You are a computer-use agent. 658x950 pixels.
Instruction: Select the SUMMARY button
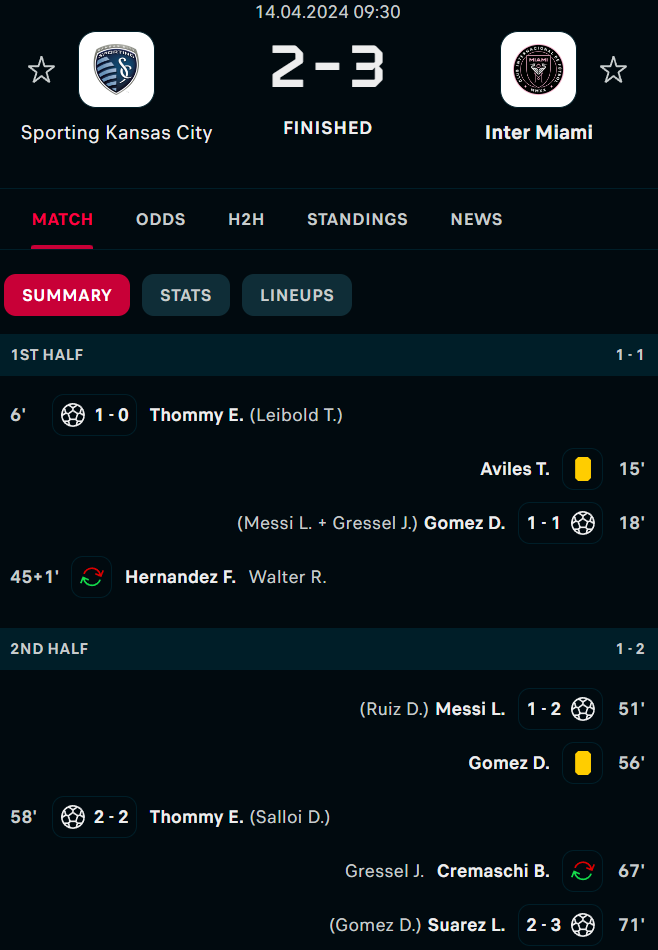point(67,295)
